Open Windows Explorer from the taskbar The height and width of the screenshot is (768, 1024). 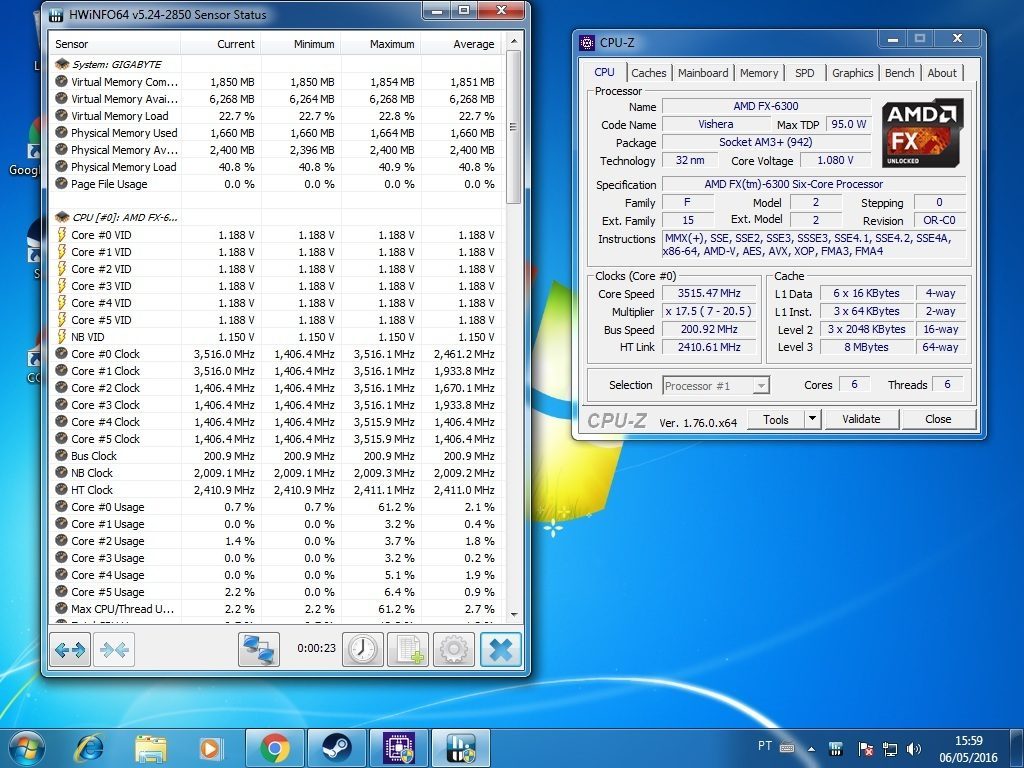pos(151,748)
